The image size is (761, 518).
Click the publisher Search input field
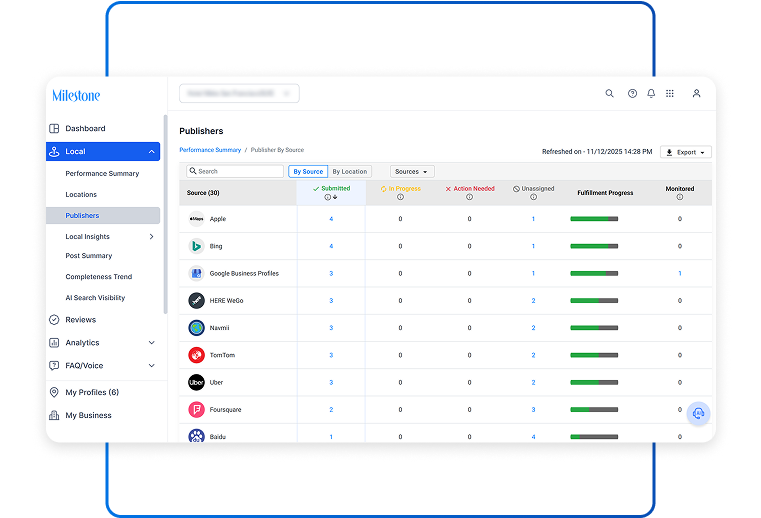coord(238,172)
